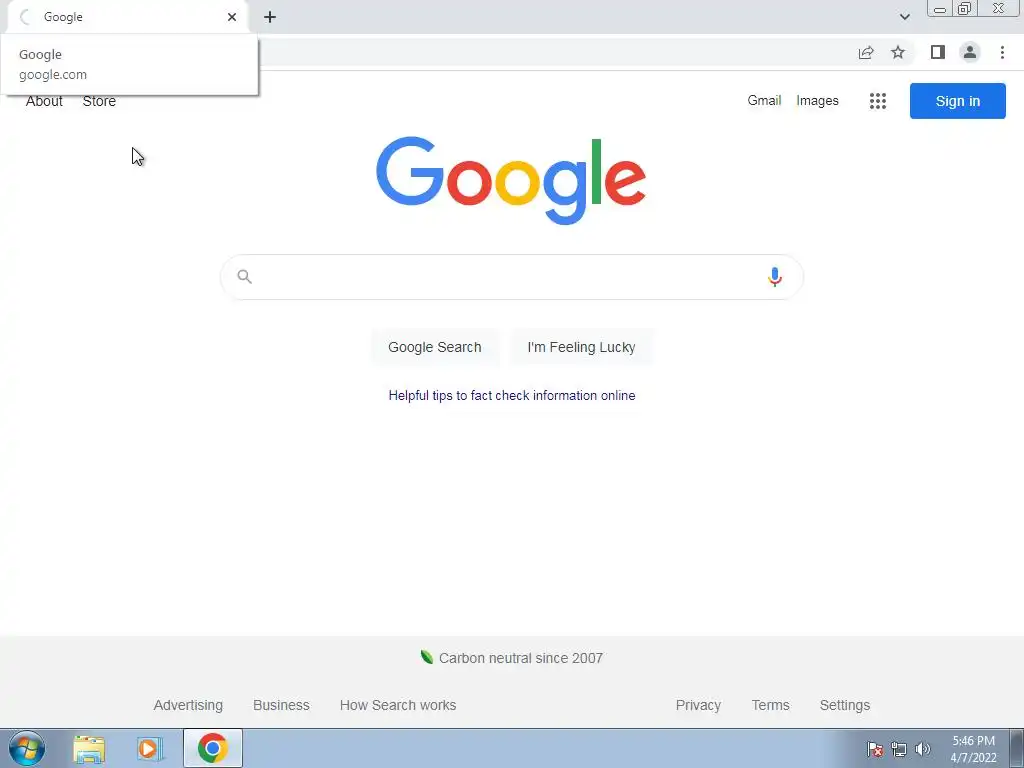Click the Chrome taskbar icon
The width and height of the screenshot is (1024, 768).
point(213,748)
